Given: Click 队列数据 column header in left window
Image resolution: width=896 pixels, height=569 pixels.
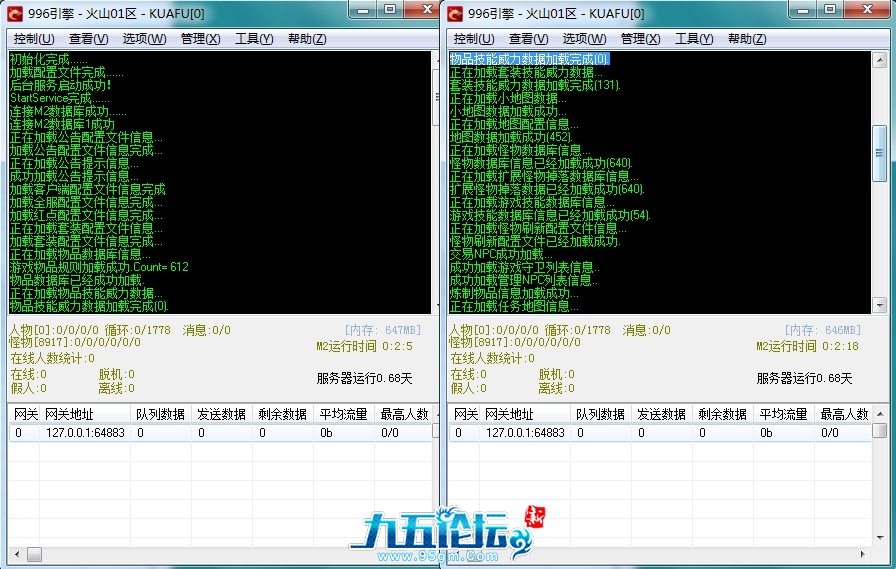Looking at the screenshot, I should 161,414.
